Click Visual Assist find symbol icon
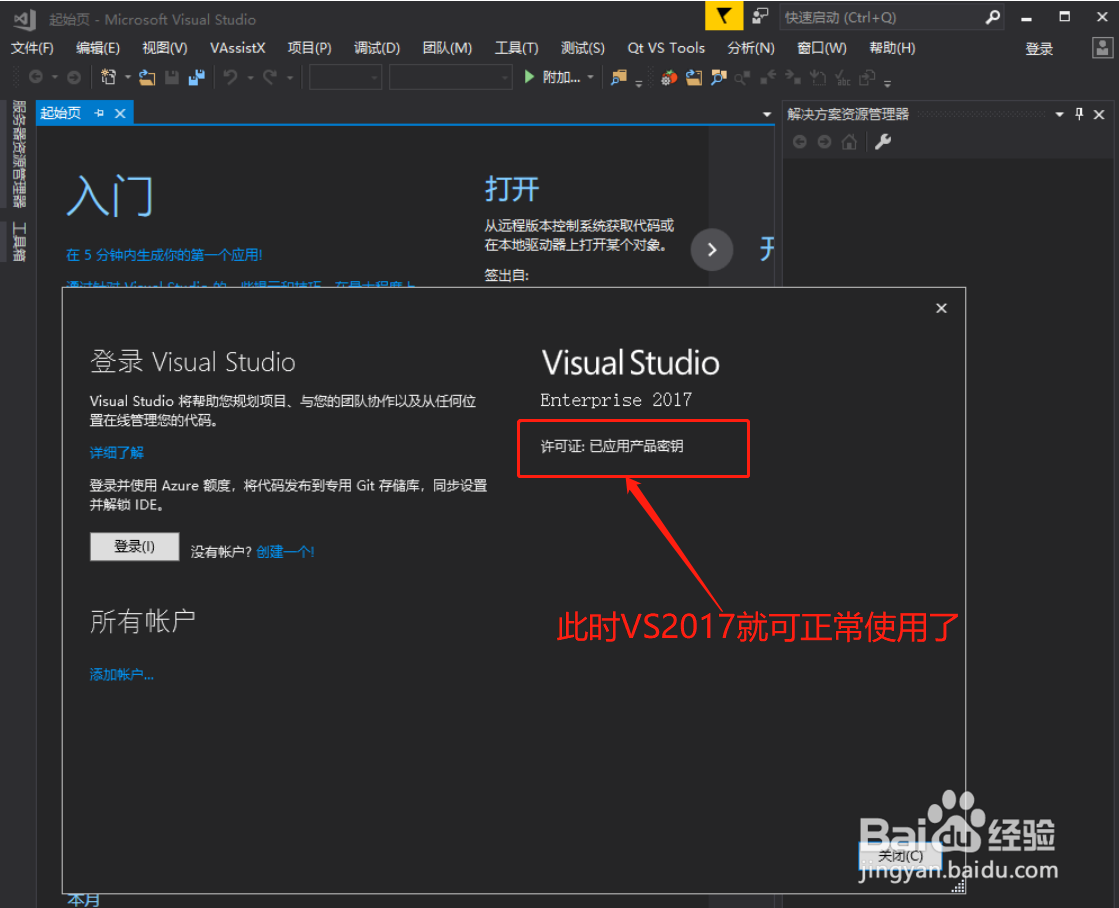Image resolution: width=1119 pixels, height=908 pixels. [x=719, y=77]
